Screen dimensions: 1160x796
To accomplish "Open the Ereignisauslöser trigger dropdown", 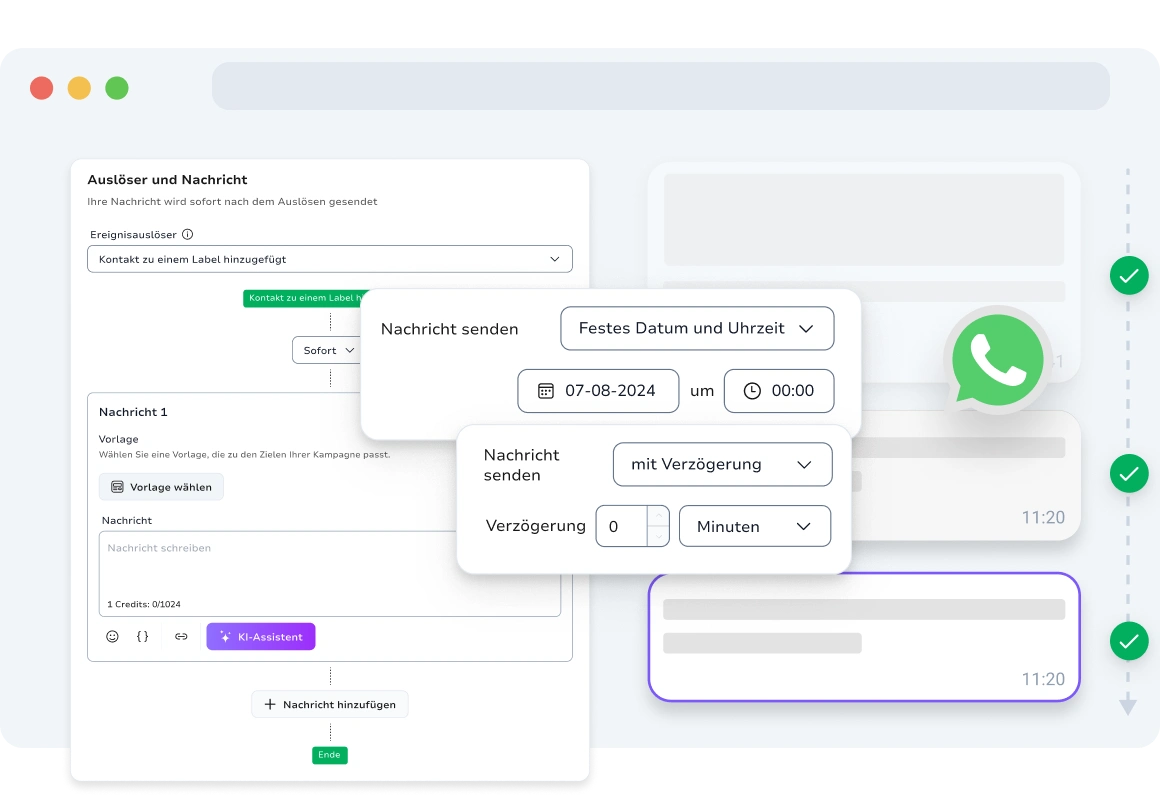I will click(329, 259).
